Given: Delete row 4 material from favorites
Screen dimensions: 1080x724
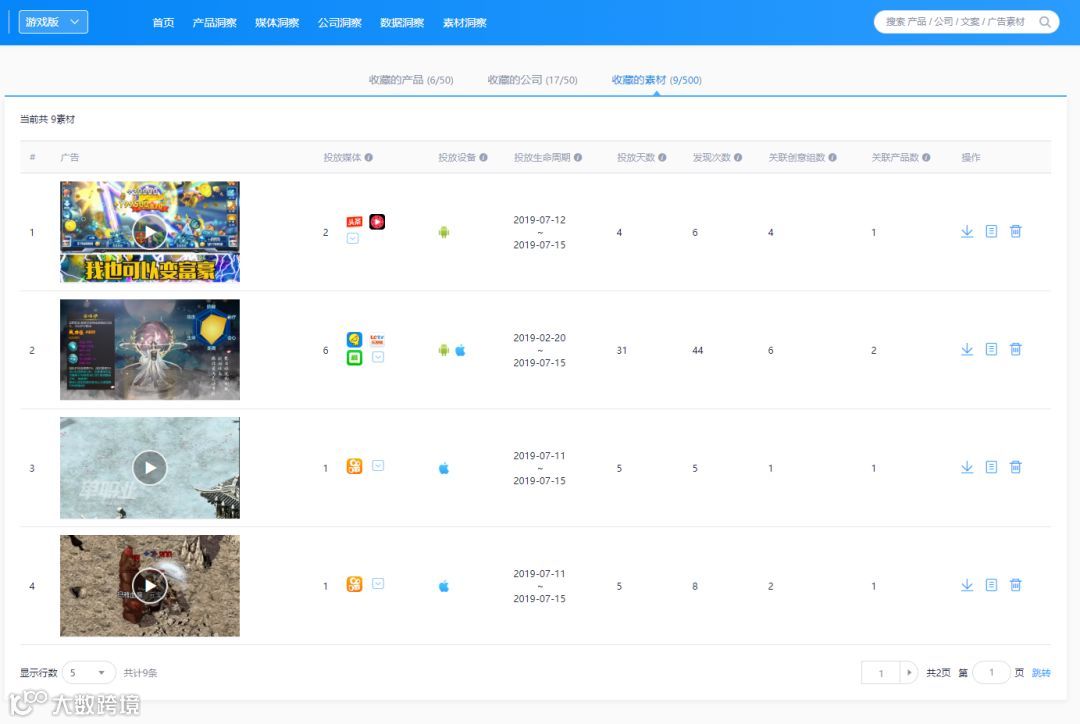Looking at the screenshot, I should pyautogui.click(x=1015, y=585).
